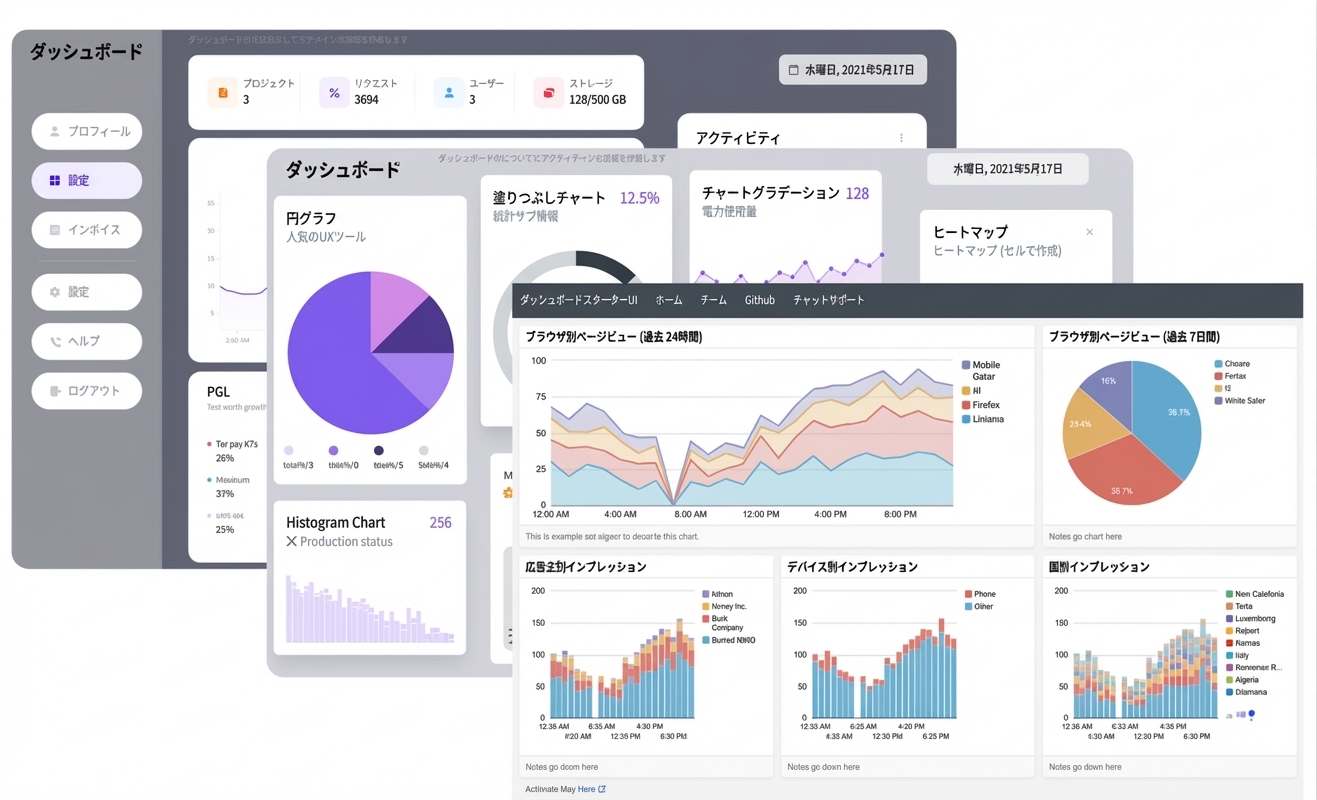1317x800 pixels.
Task: Open the Github navbar link
Action: coord(760,300)
